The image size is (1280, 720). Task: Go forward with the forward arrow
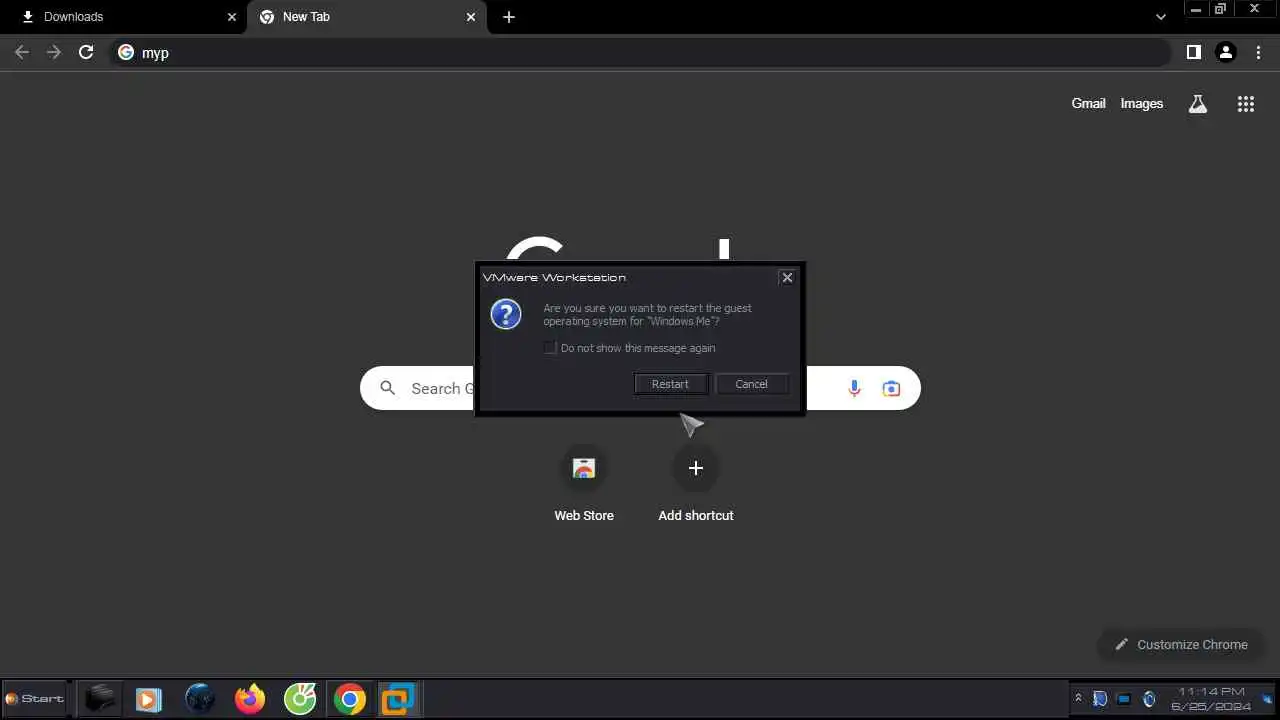[x=54, y=52]
